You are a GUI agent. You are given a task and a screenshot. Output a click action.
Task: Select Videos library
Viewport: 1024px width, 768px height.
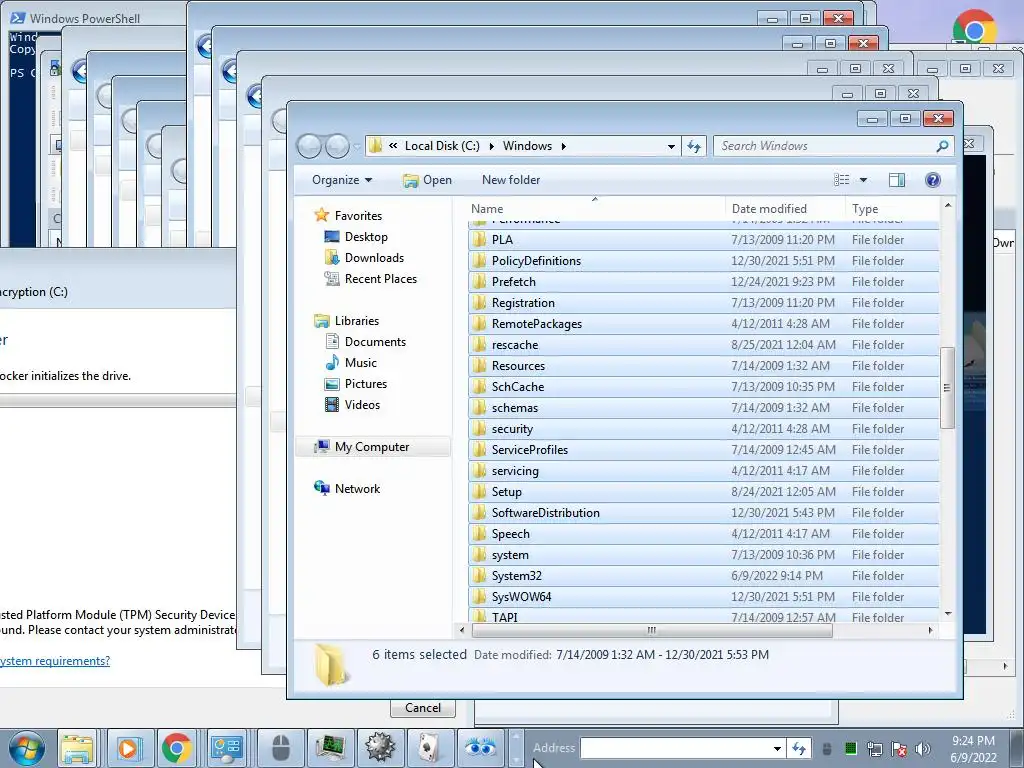click(362, 405)
